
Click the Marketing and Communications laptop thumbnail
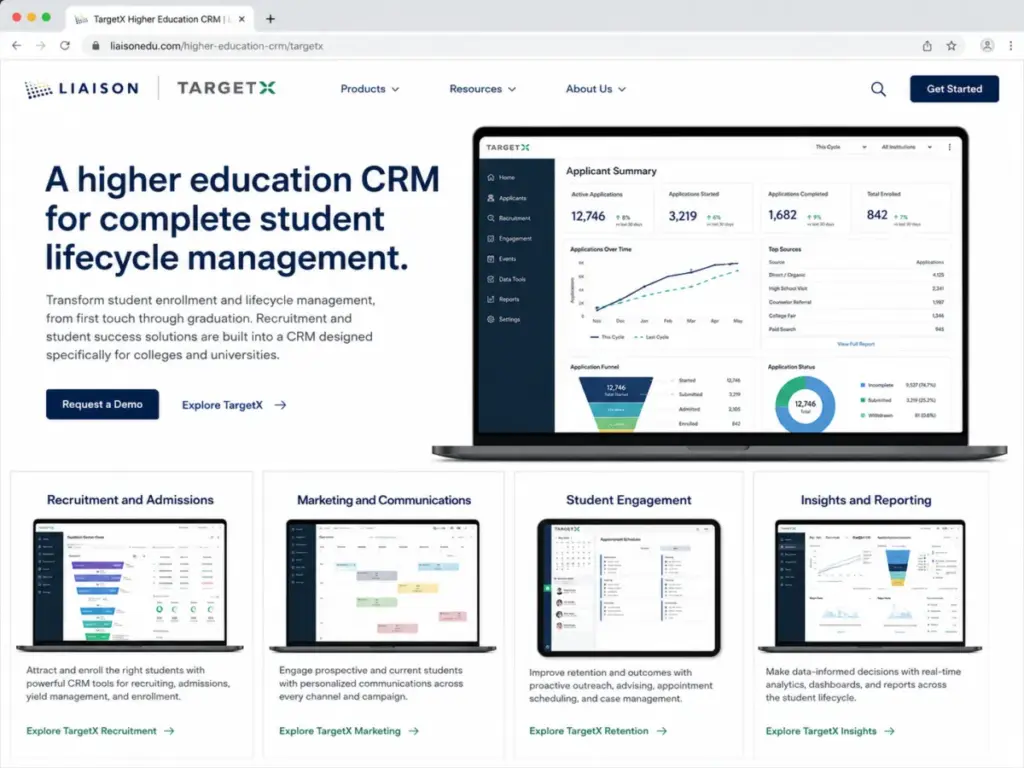click(x=383, y=585)
